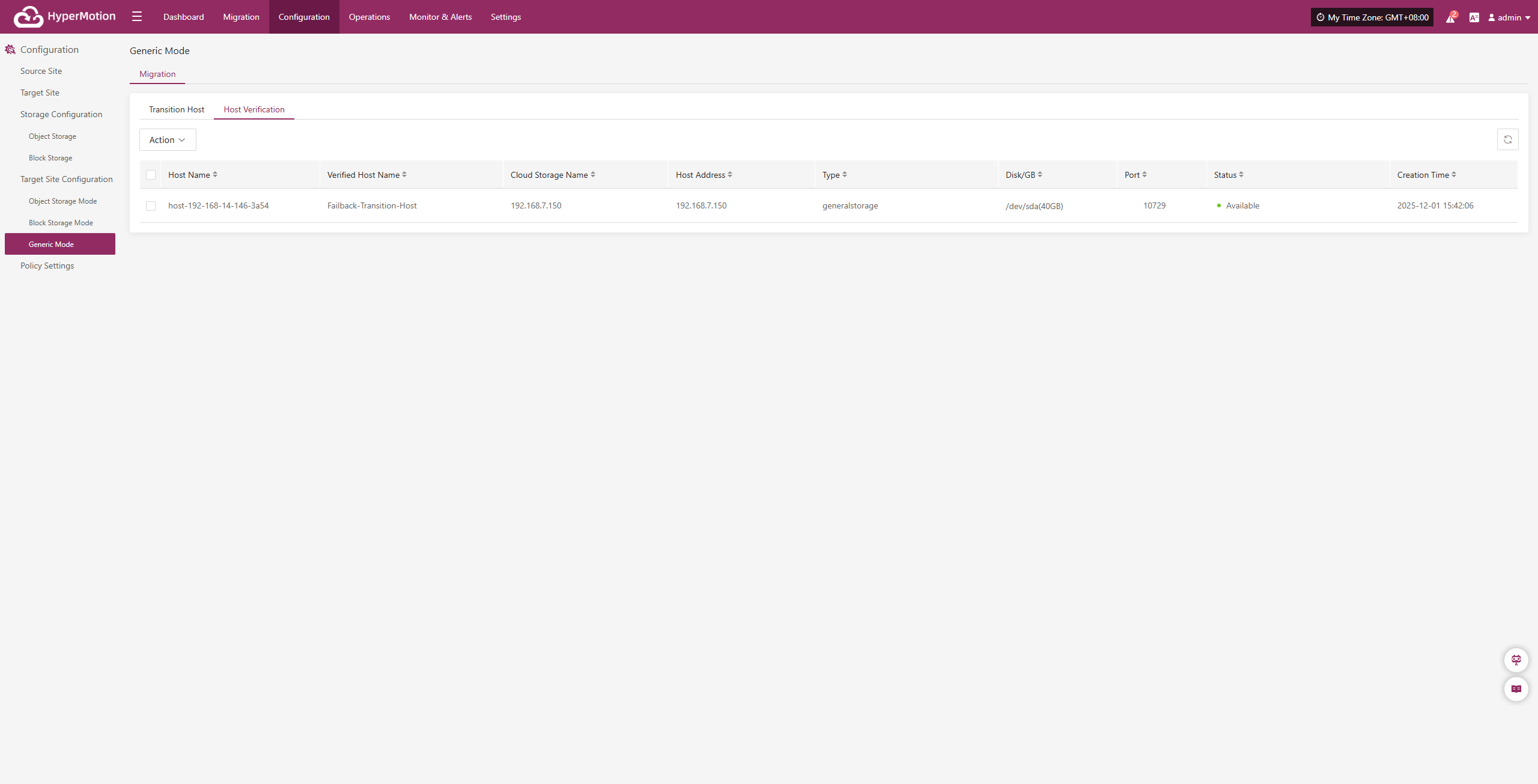Check the host-192-168-14-146-3a54 row checkbox
Image resolution: width=1538 pixels, height=784 pixels.
click(x=151, y=206)
